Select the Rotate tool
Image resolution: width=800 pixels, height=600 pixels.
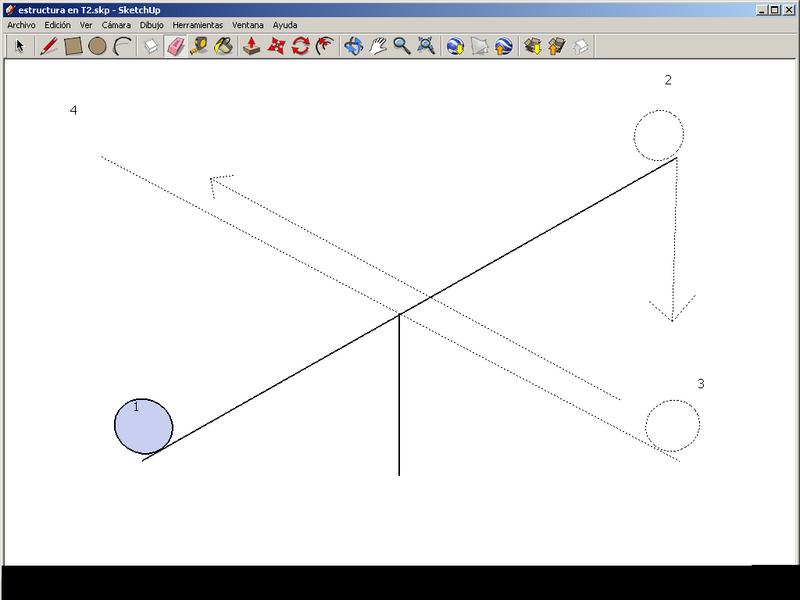click(300, 46)
